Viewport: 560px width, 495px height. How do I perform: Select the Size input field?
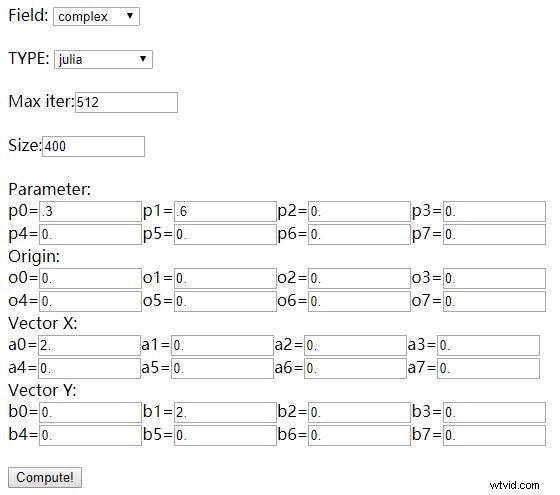93,146
